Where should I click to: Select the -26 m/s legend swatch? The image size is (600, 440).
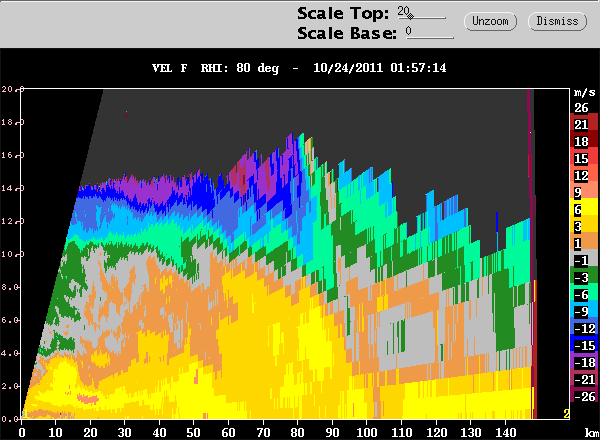(x=580, y=396)
